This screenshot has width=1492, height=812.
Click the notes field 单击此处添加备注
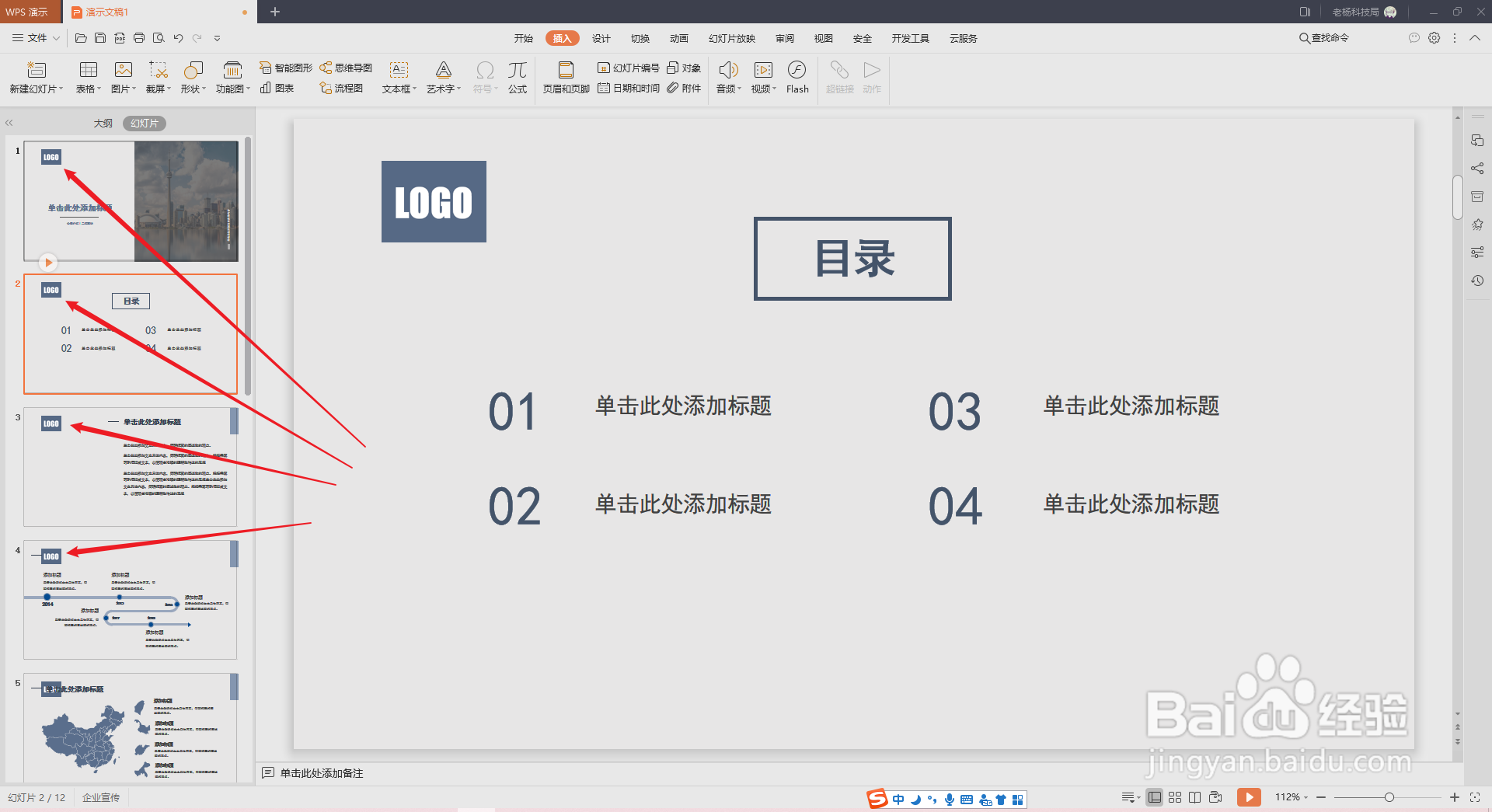pyautogui.click(x=321, y=773)
